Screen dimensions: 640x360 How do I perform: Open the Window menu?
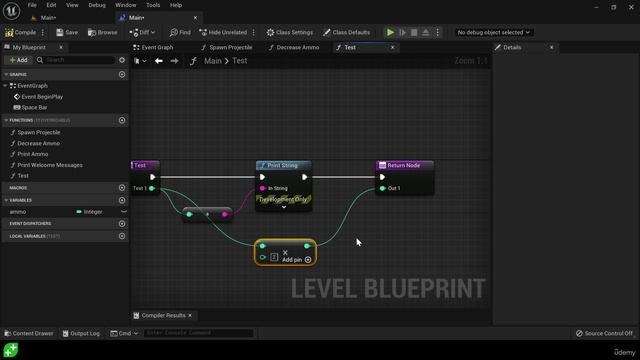(125, 5)
